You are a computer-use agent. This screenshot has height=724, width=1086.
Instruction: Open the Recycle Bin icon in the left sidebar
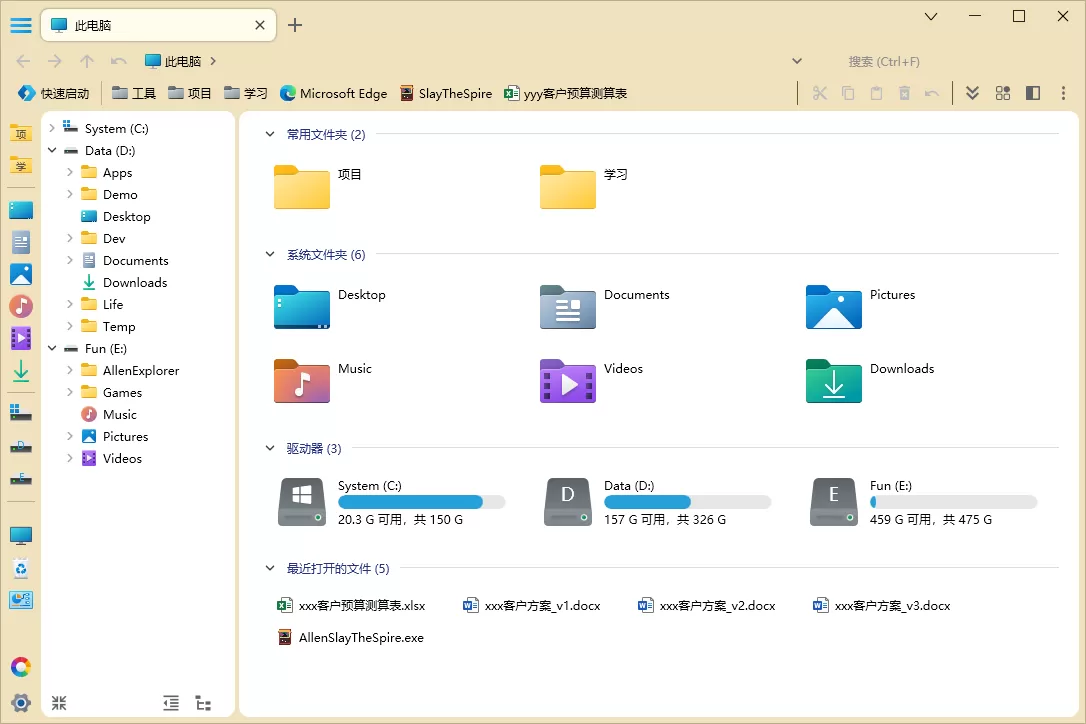[x=20, y=566]
